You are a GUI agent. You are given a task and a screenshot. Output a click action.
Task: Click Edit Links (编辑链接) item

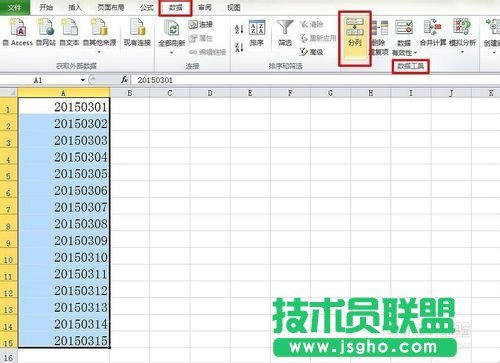coord(207,52)
